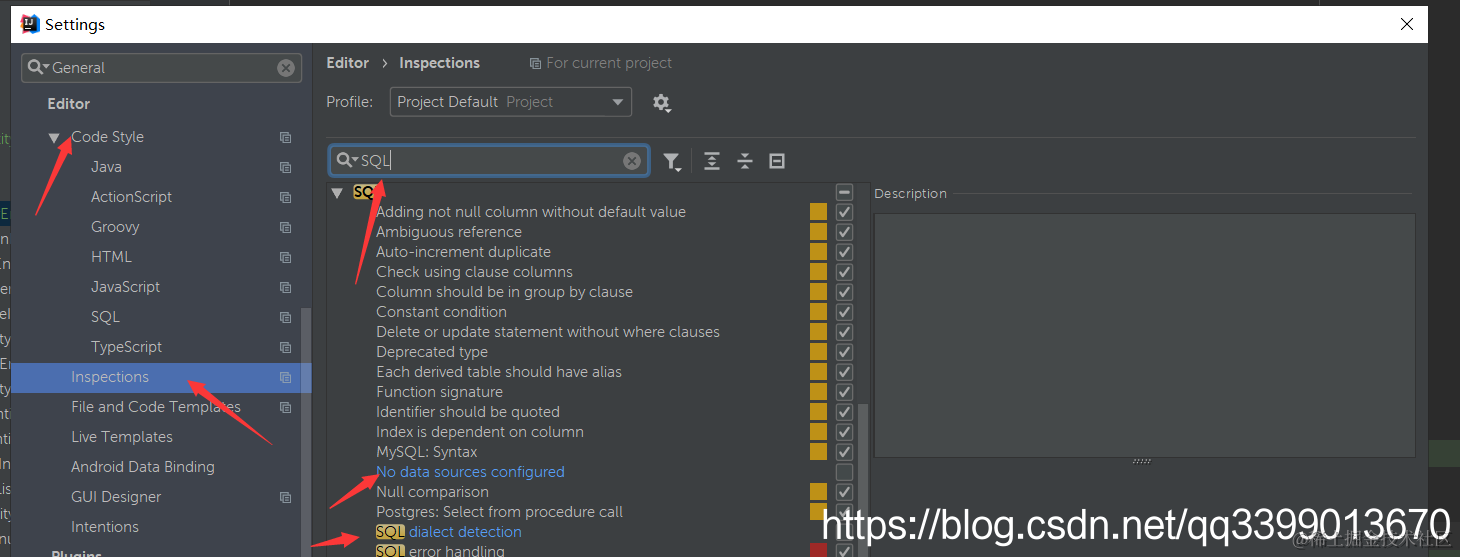
Task: Open the profile gear settings menu
Action: [x=661, y=102]
